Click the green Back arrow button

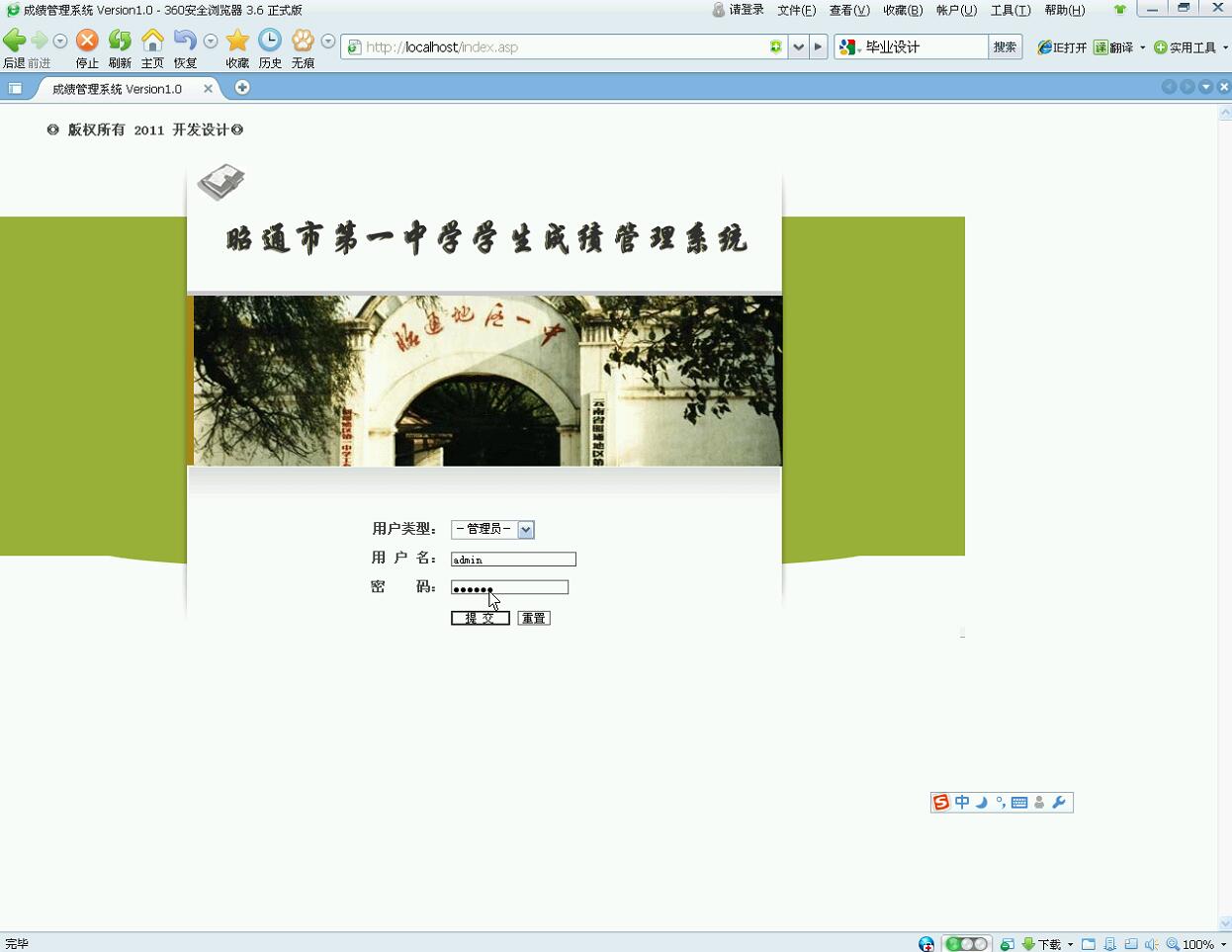coord(14,41)
